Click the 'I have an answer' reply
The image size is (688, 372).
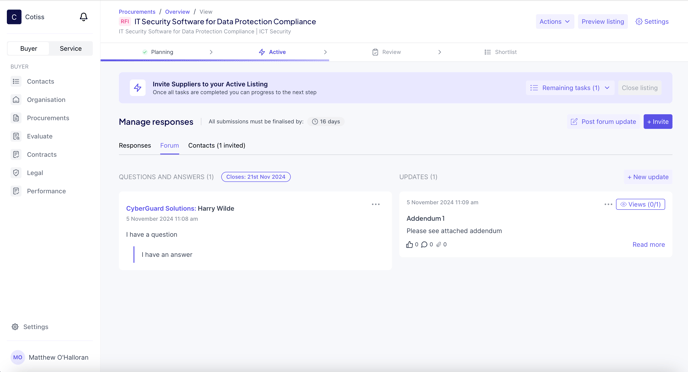point(167,254)
